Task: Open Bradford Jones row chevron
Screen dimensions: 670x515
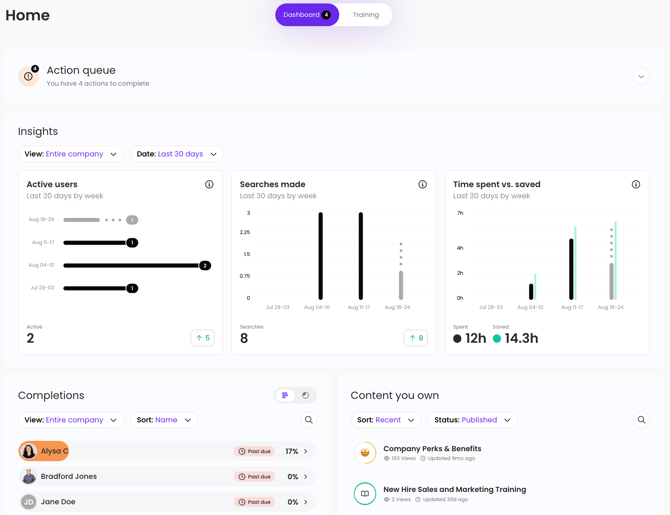Action: click(x=306, y=477)
